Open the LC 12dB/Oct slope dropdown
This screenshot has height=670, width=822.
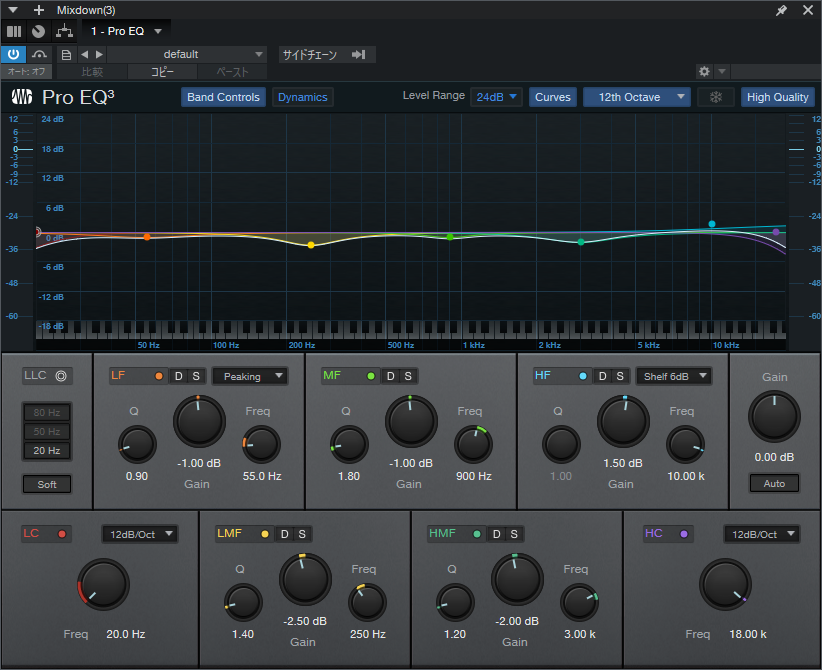[140, 534]
